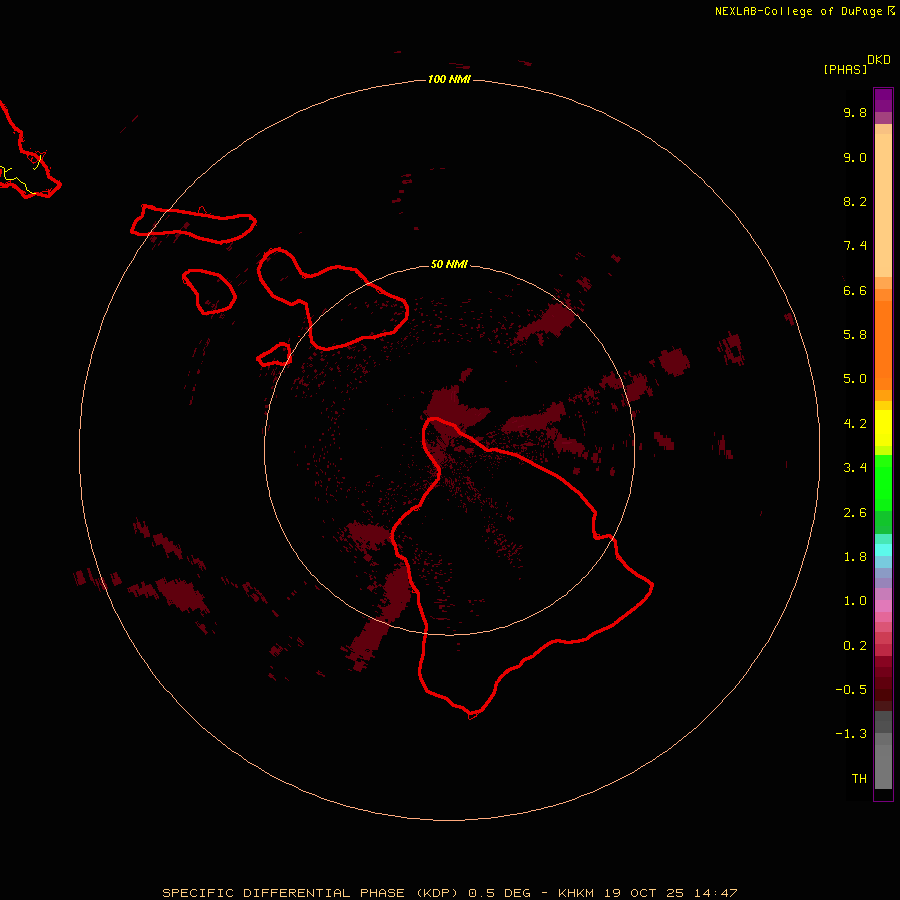The width and height of the screenshot is (900, 900).
Task: Click the 1.8 scale value
Action: click(855, 557)
